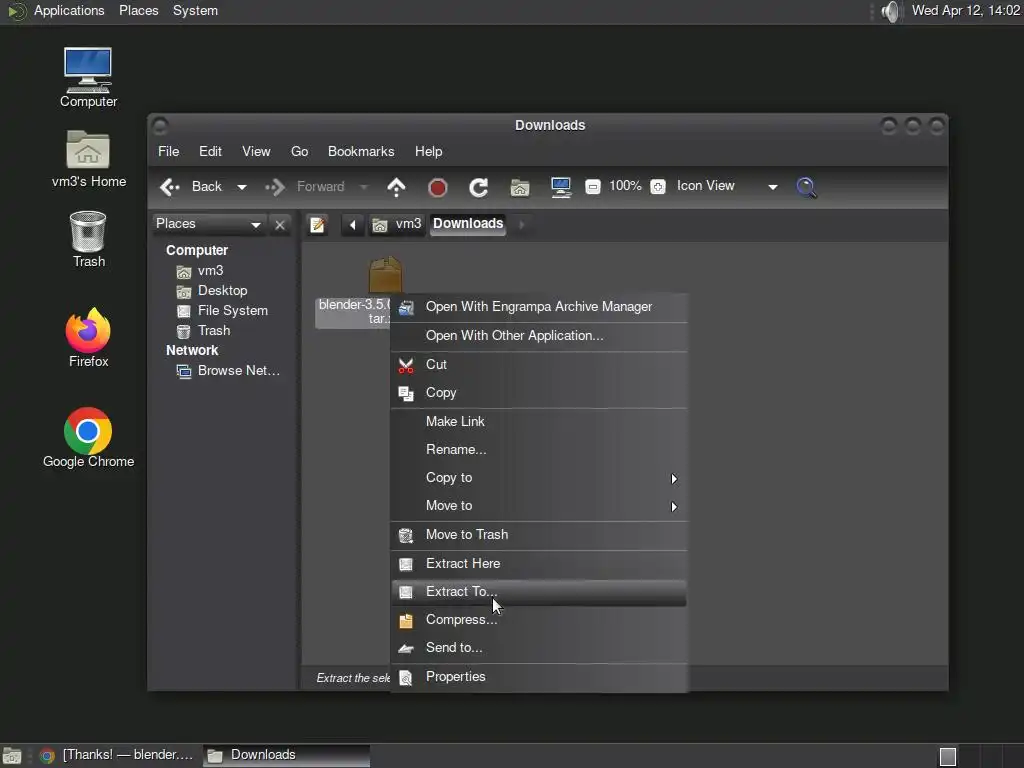Image resolution: width=1024 pixels, height=768 pixels.
Task: Open the File menu
Action: click(x=168, y=152)
